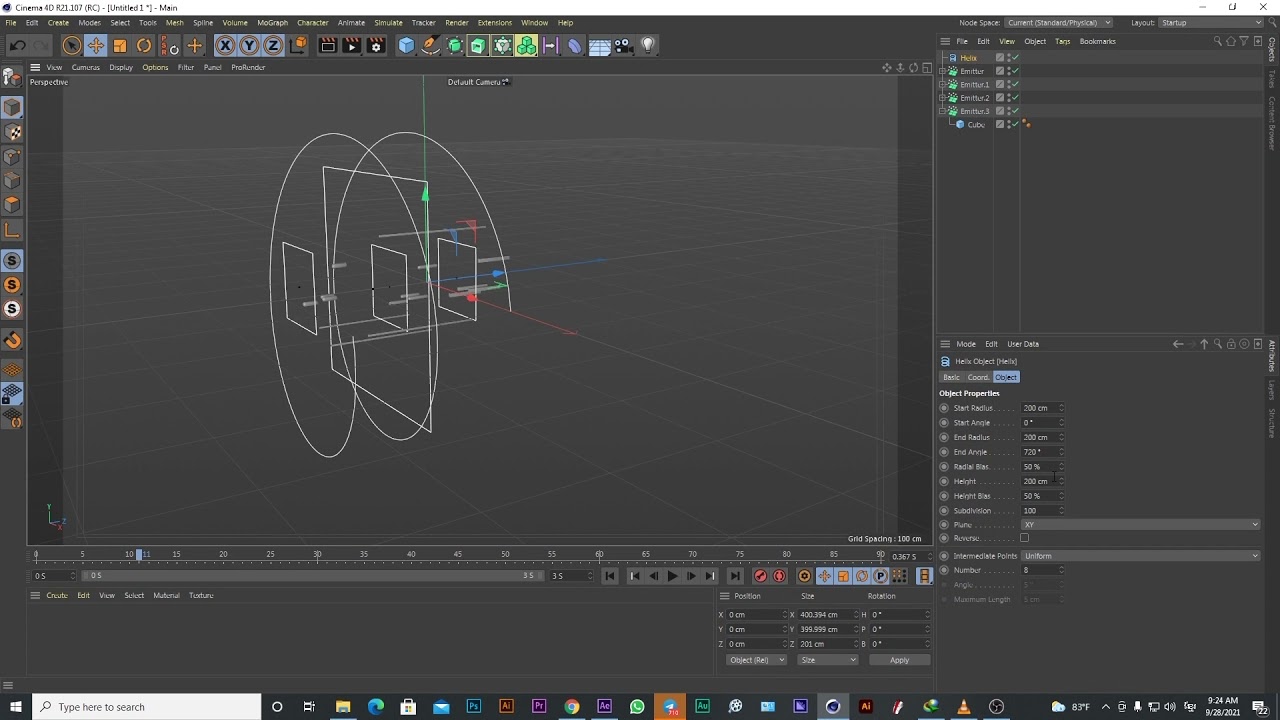This screenshot has width=1280, height=720.
Task: Click the Undo arrow icon
Action: (18, 45)
